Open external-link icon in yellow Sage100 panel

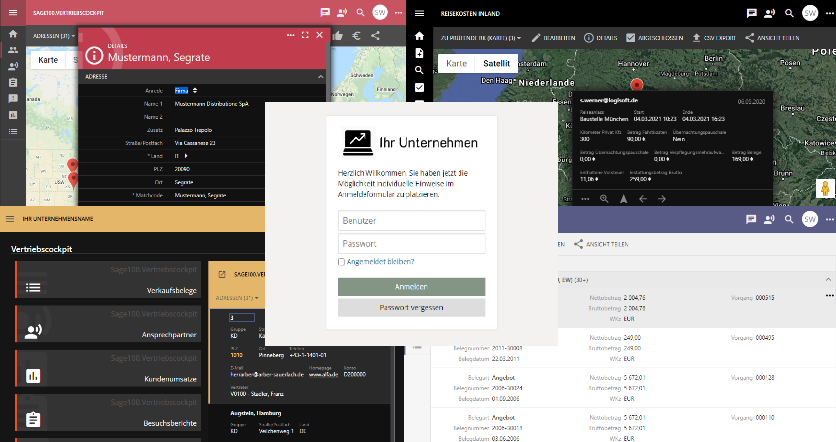(x=222, y=274)
